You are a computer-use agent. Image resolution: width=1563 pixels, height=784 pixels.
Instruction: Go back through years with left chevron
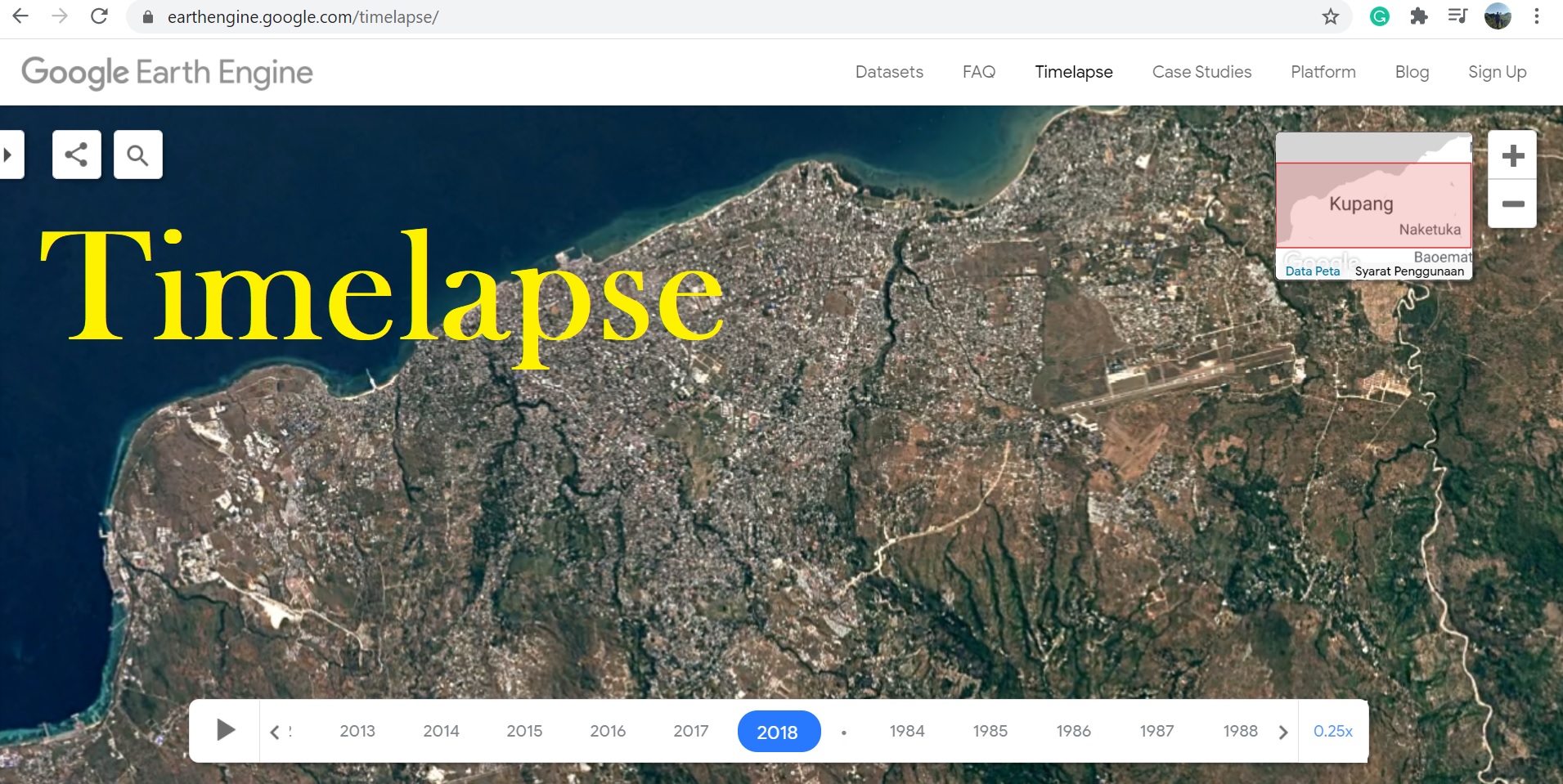pos(276,731)
